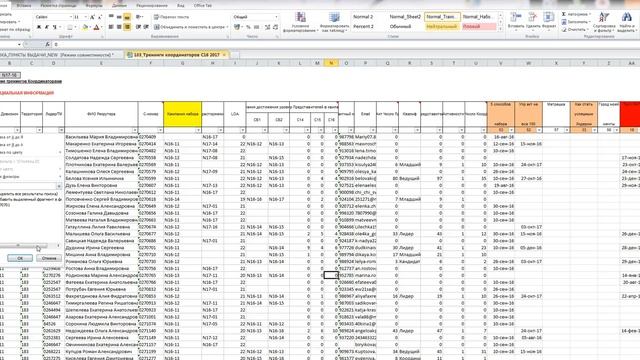Toggle wrap text (Перенос текста)
Viewport: 640px width, 360px height.
171,17
